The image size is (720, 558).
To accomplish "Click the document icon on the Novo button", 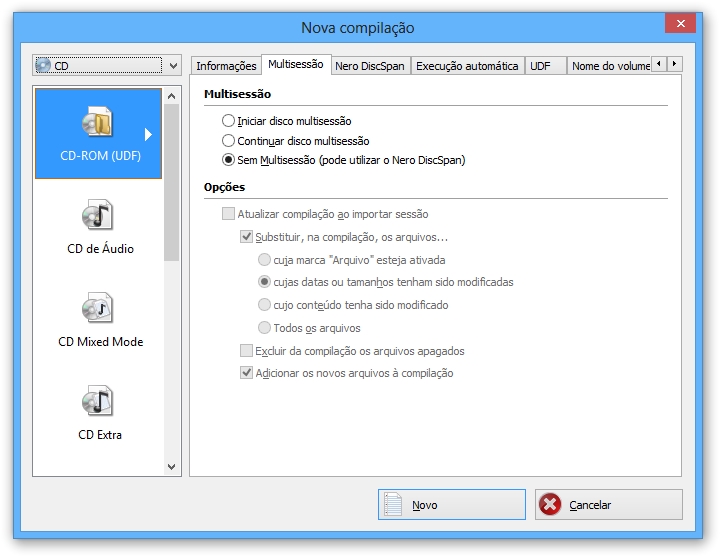I will tap(393, 504).
